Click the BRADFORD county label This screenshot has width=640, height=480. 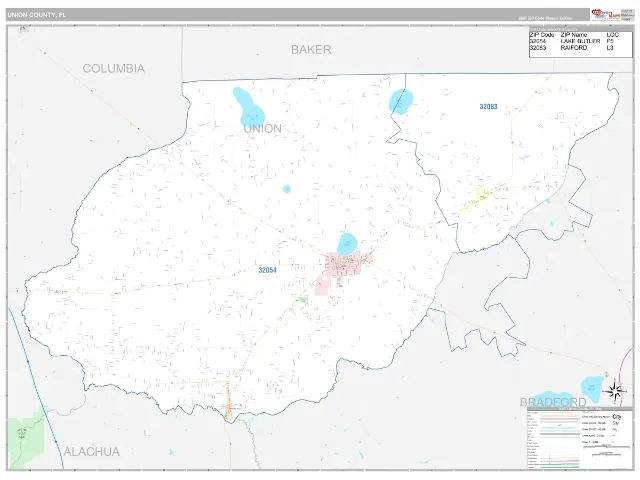point(553,402)
